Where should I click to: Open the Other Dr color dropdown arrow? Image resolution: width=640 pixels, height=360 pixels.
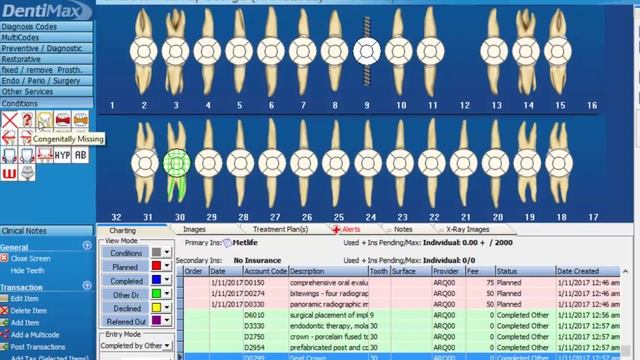click(x=167, y=293)
